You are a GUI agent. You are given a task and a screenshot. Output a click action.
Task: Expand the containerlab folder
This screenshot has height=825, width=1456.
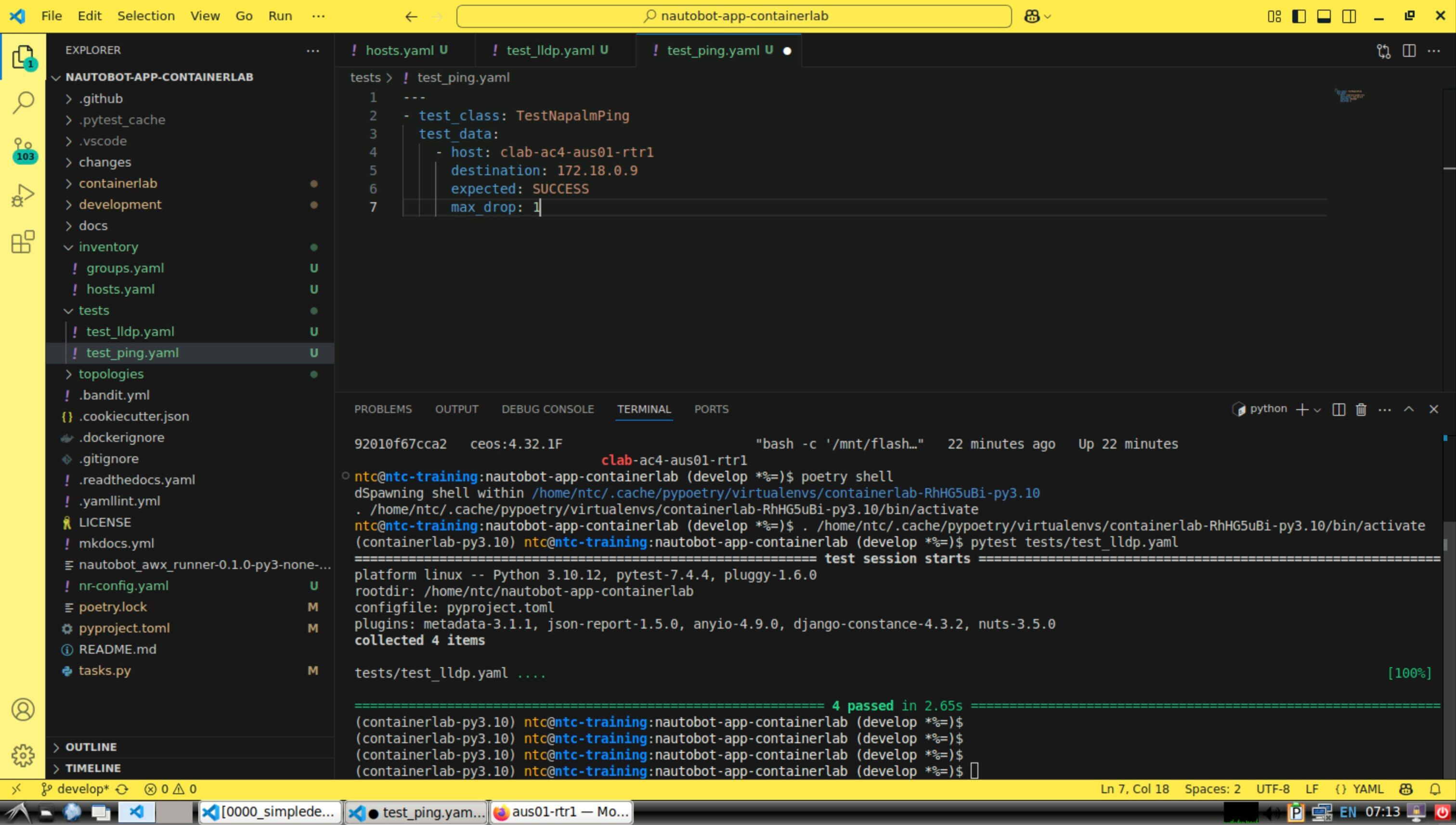click(118, 183)
